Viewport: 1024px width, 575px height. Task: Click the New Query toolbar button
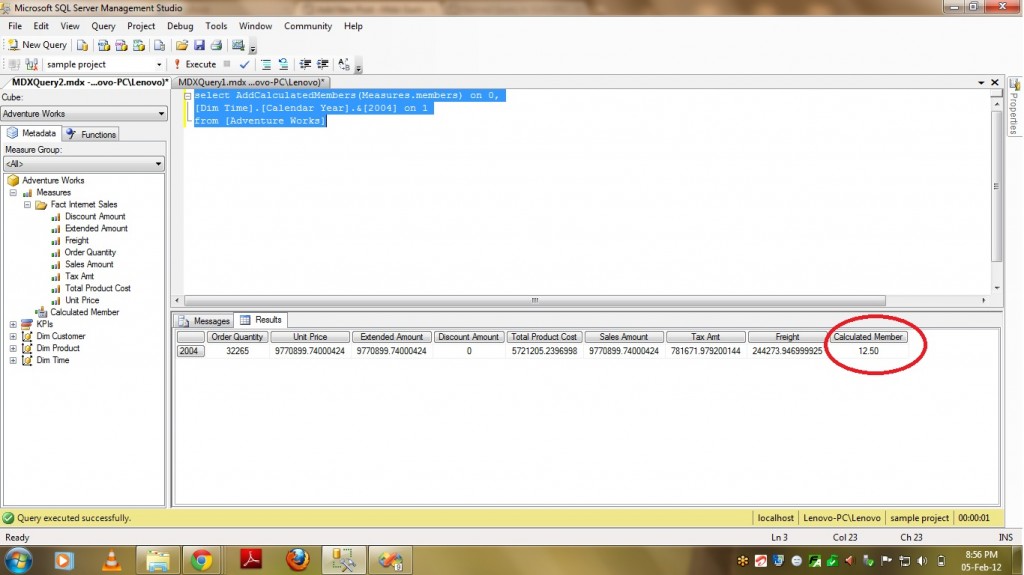(x=37, y=45)
